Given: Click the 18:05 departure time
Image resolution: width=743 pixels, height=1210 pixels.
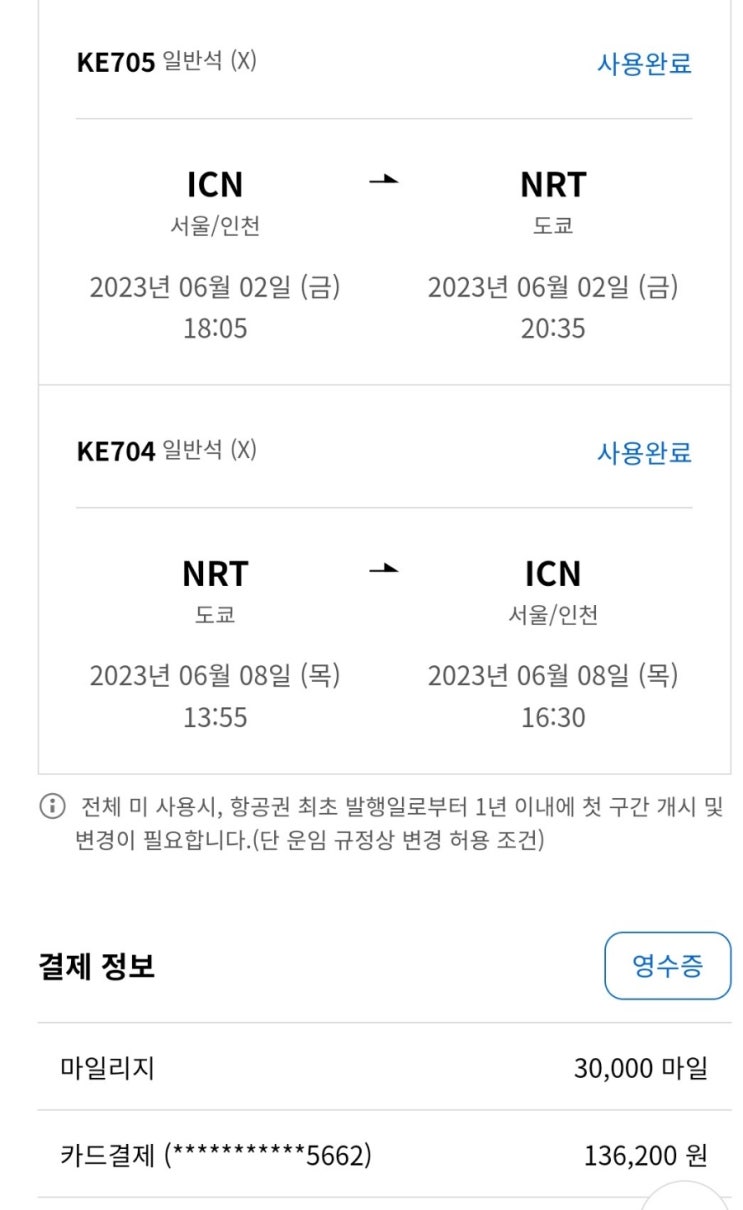Looking at the screenshot, I should tap(215, 328).
